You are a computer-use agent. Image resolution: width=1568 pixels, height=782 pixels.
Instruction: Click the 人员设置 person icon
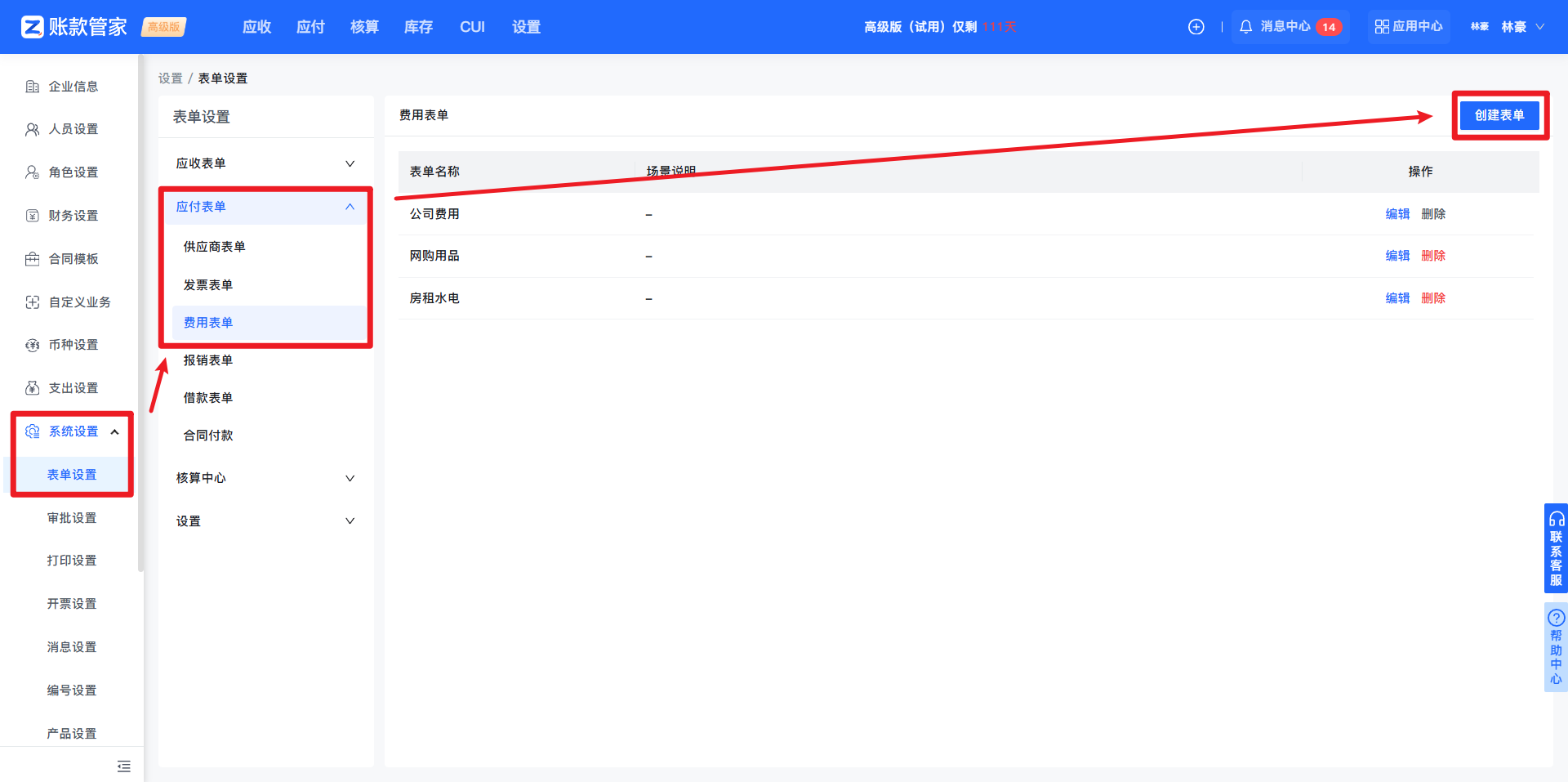pos(33,129)
